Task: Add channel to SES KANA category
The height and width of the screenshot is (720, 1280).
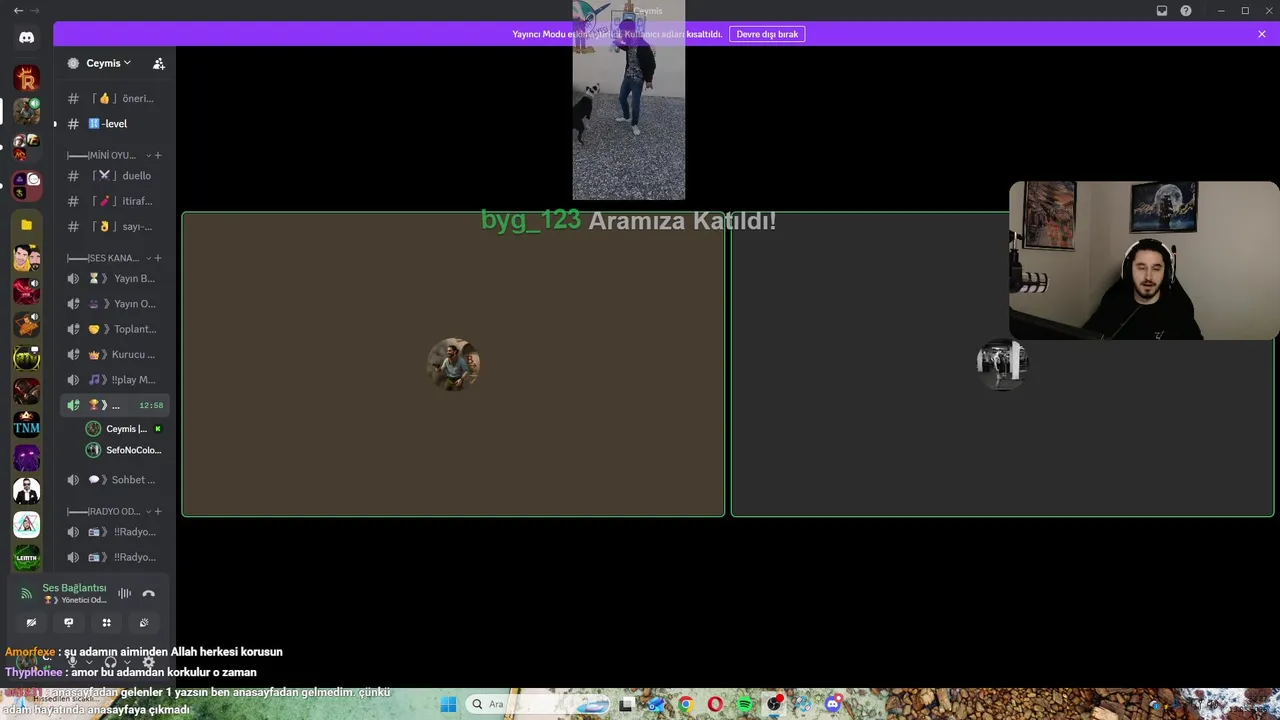Action: 158,258
